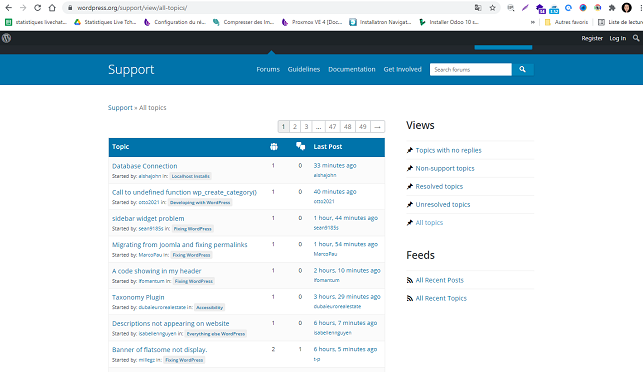Click the WordPress logo in the admin bar
This screenshot has width=643, height=372.
pyautogui.click(x=7, y=38)
